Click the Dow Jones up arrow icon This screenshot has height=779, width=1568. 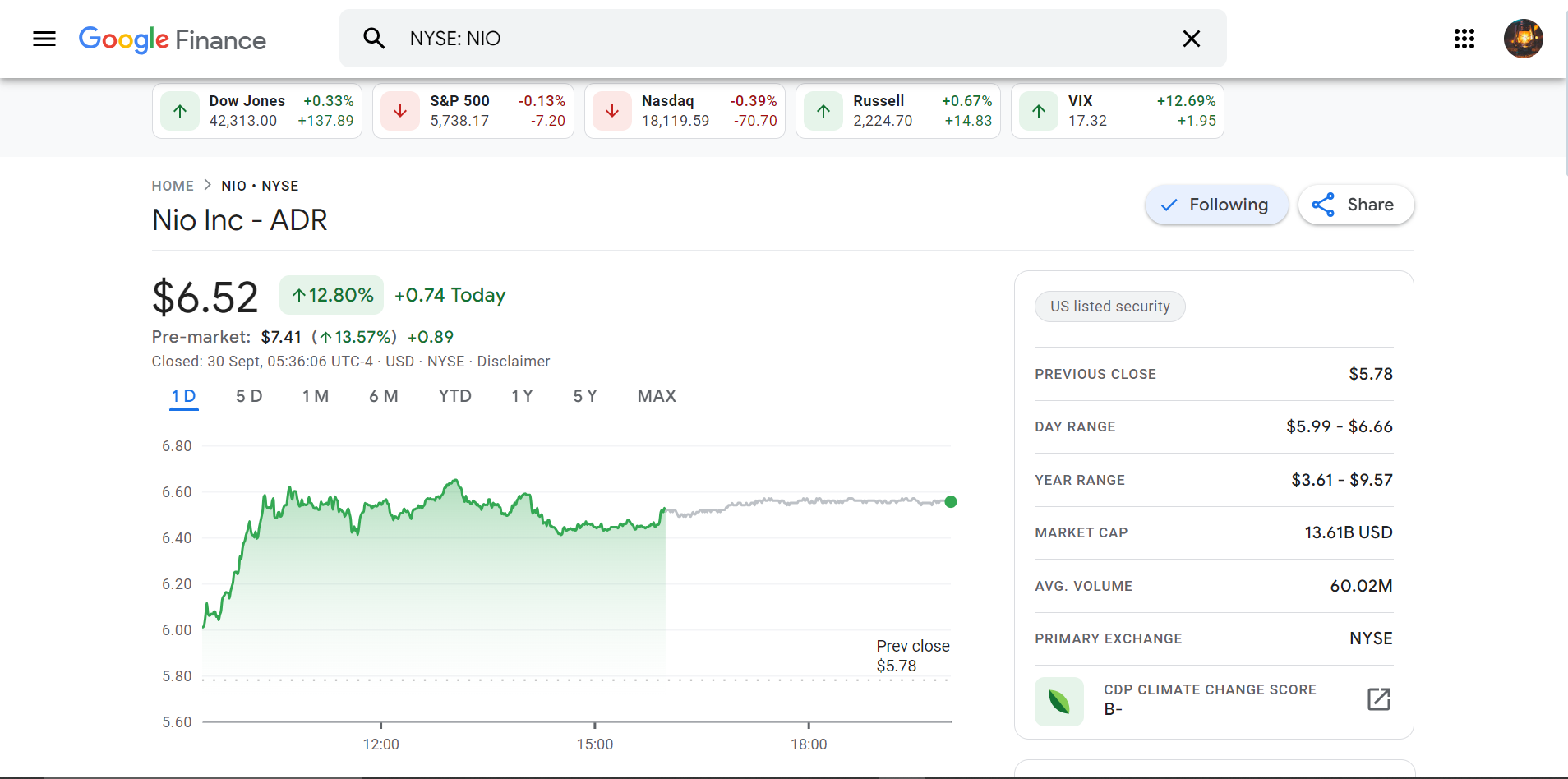[x=180, y=111]
